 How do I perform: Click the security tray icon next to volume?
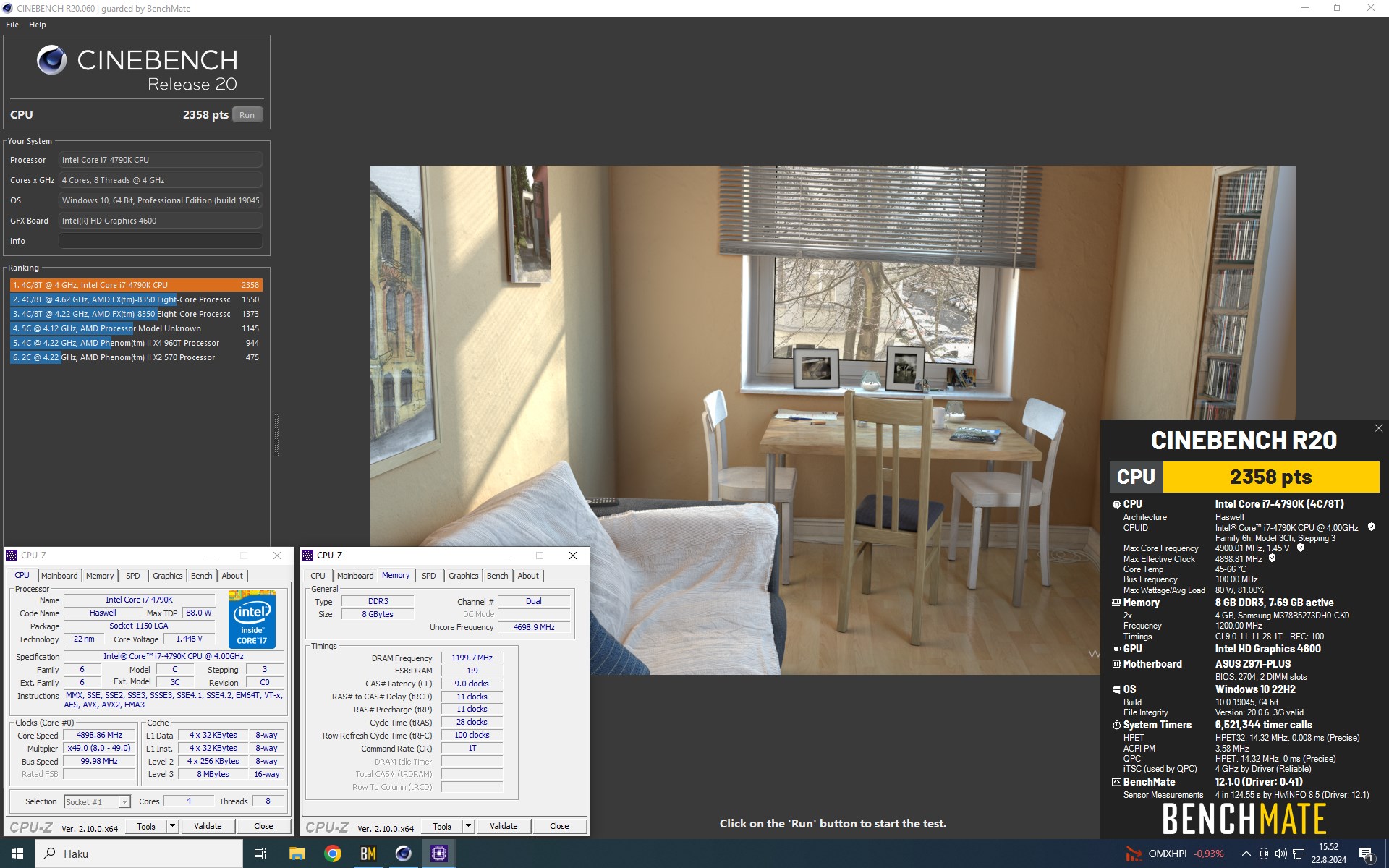coord(1263,854)
